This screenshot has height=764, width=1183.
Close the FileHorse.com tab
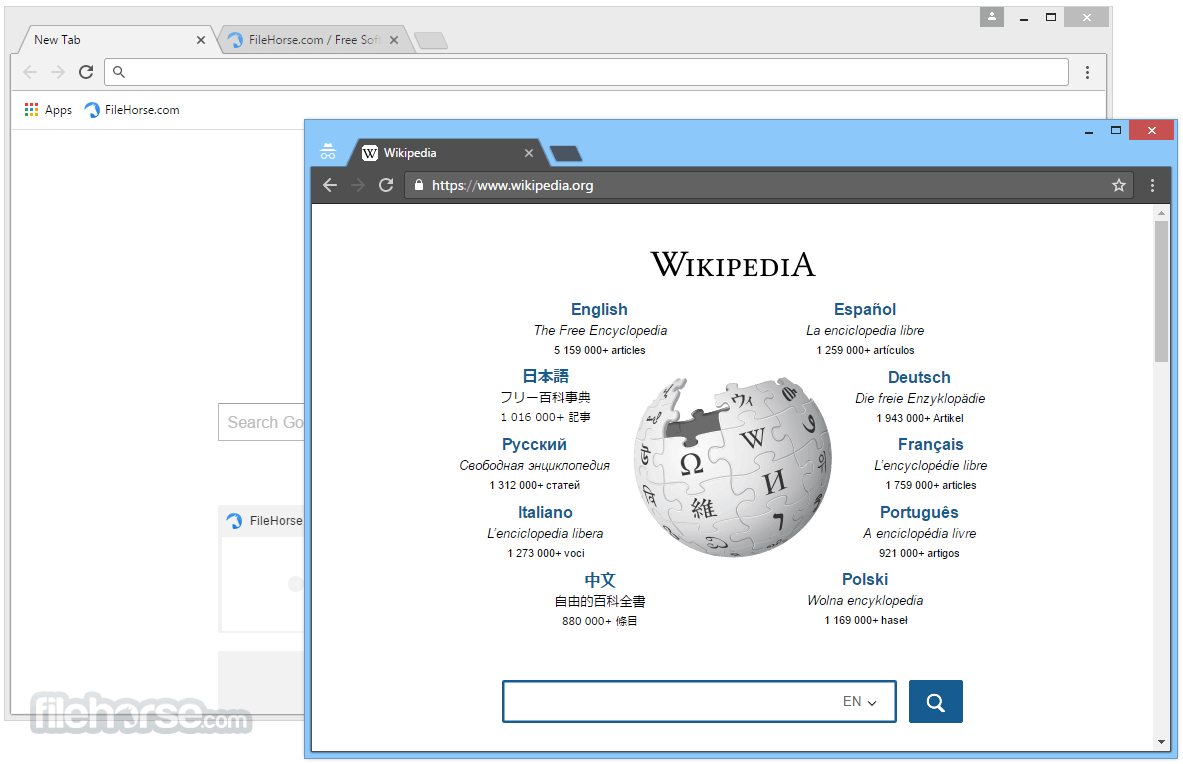(394, 40)
